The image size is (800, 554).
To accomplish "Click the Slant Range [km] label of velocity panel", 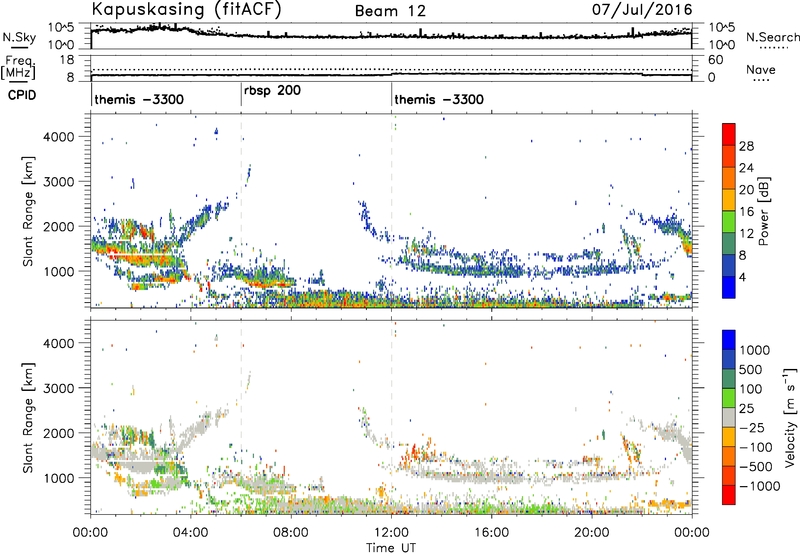I will (x=28, y=417).
